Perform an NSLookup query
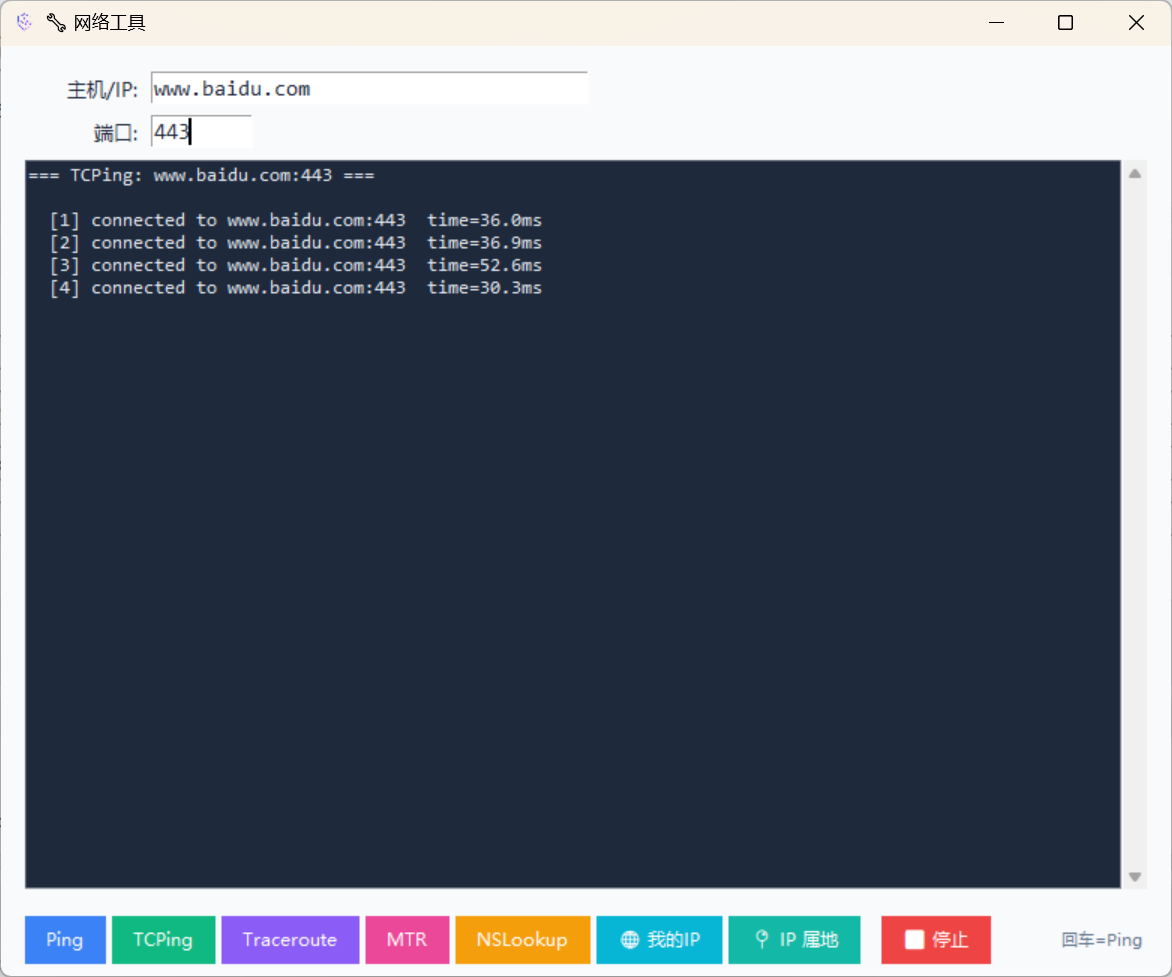 click(522, 940)
